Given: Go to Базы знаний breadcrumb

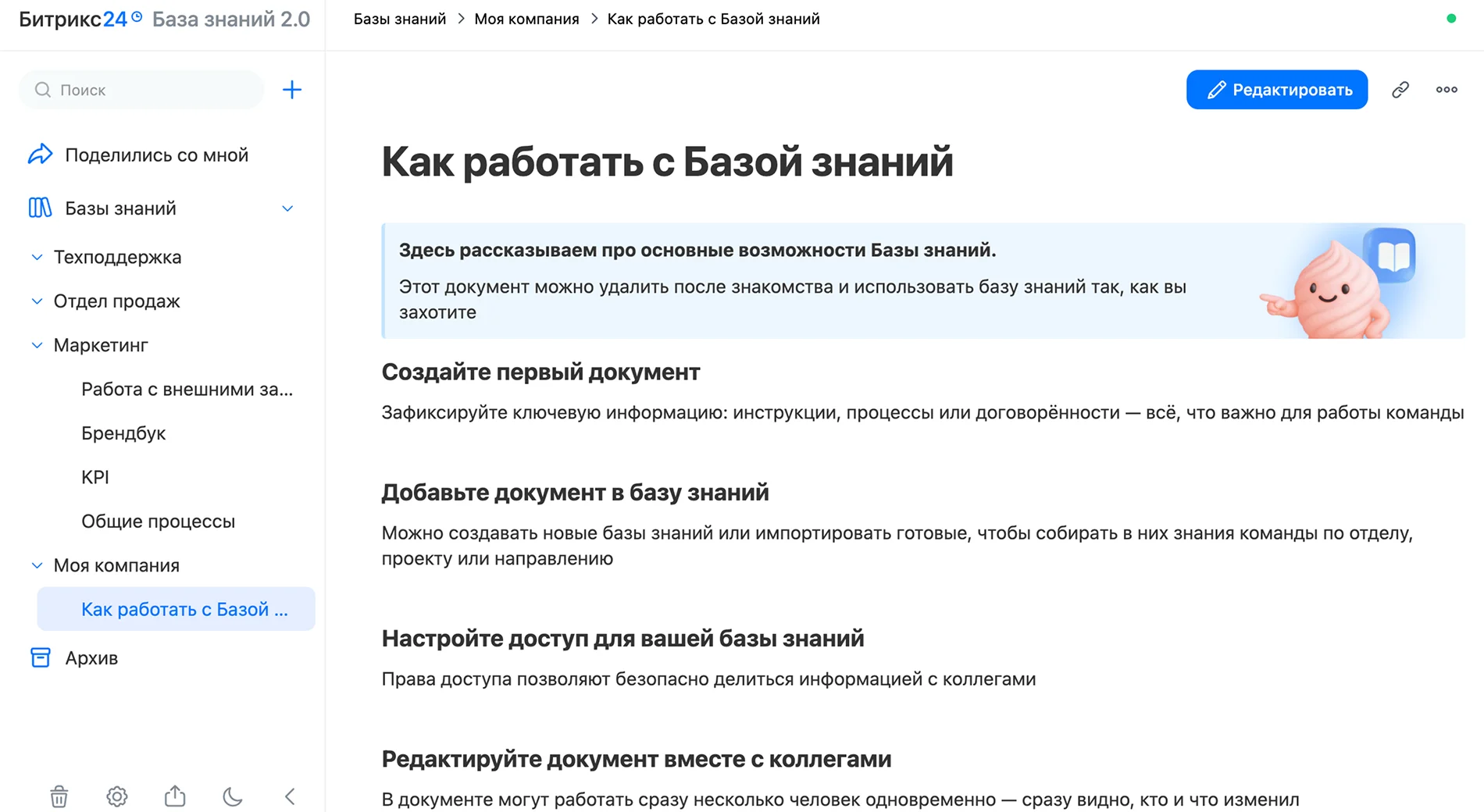Looking at the screenshot, I should (400, 19).
